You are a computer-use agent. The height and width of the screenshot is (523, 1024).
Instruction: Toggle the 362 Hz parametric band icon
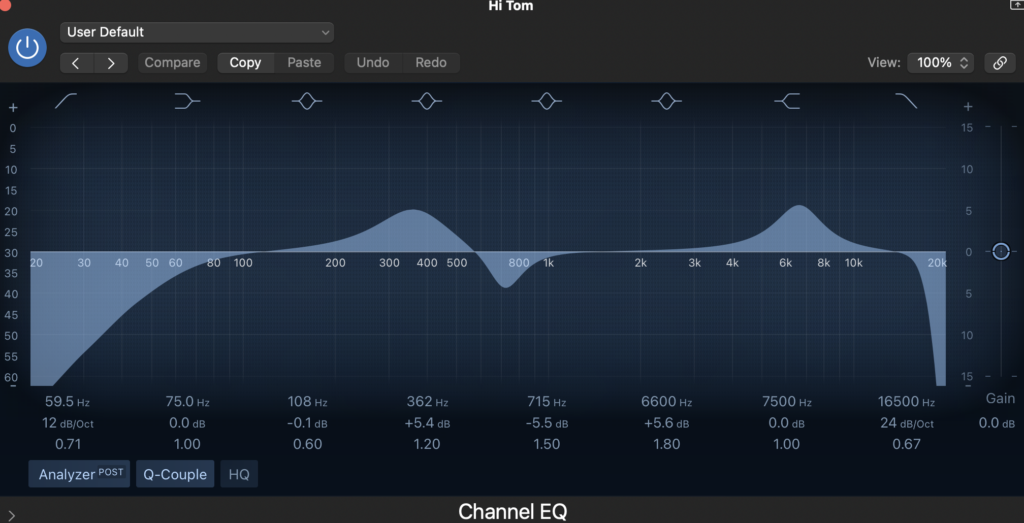tap(427, 101)
